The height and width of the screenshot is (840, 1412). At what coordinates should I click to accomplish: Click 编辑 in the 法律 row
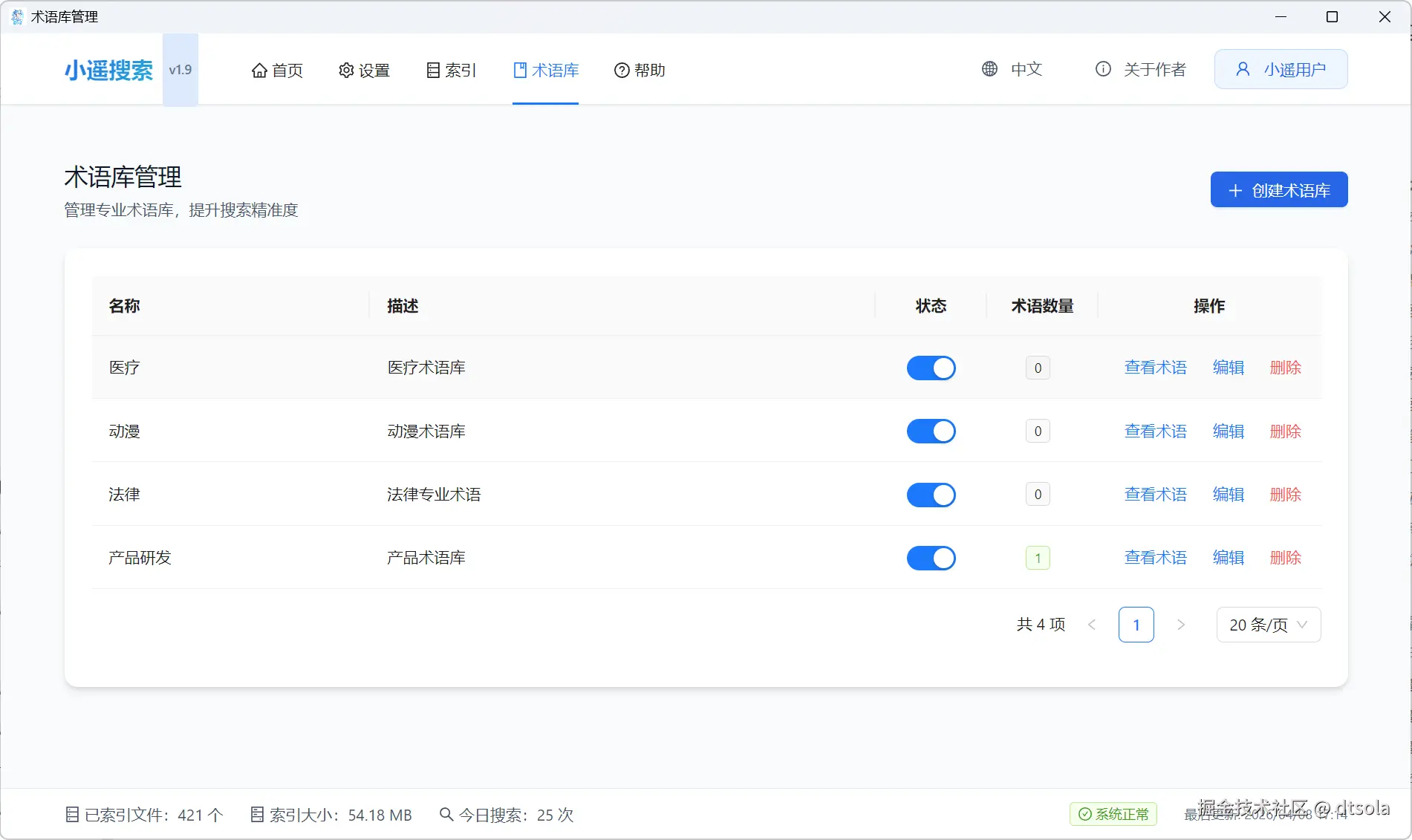(1229, 495)
